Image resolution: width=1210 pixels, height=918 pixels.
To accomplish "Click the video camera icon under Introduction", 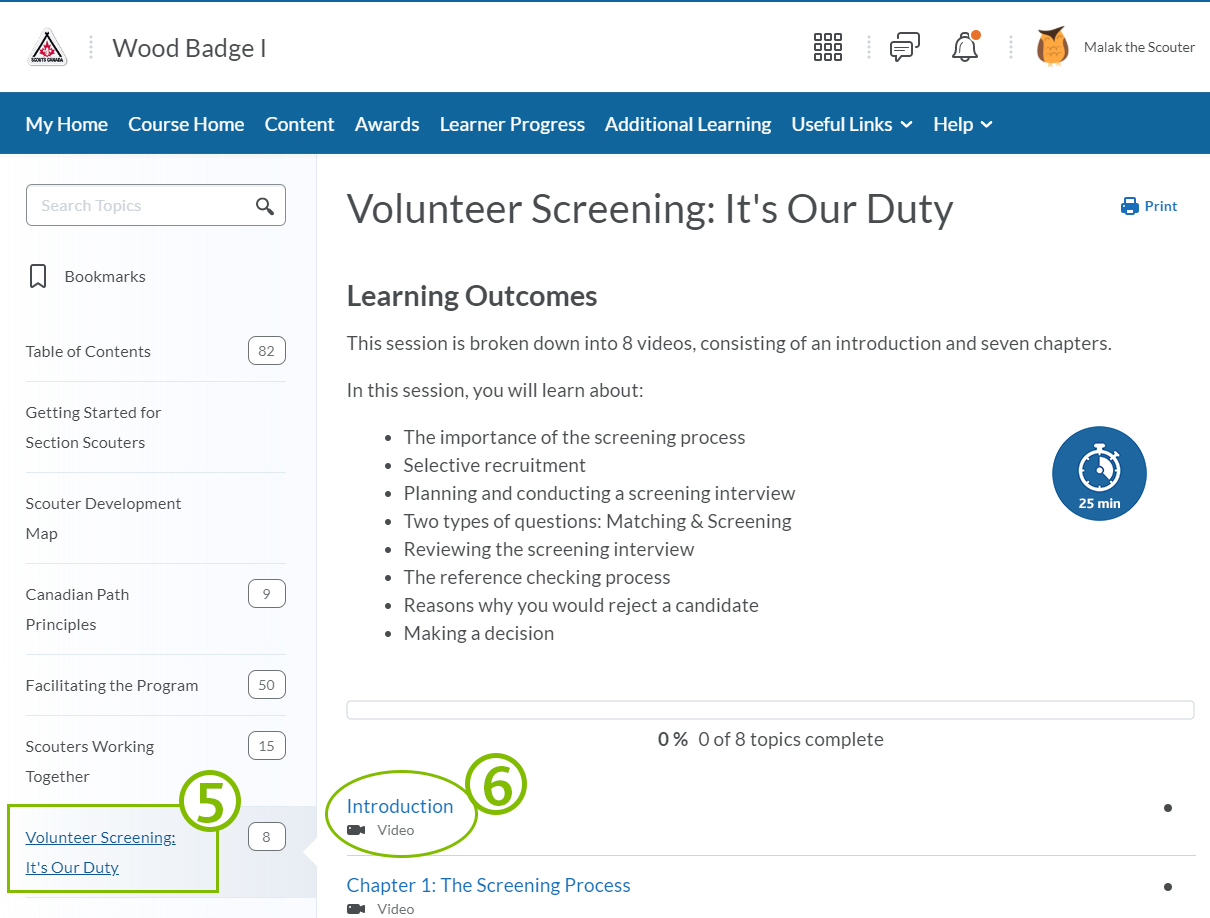I will (x=355, y=829).
